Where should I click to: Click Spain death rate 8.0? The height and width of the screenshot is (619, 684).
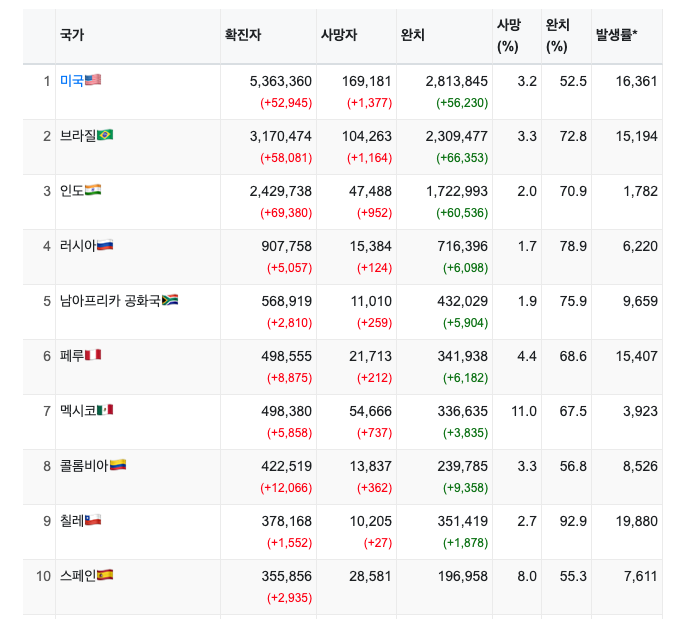click(x=527, y=576)
